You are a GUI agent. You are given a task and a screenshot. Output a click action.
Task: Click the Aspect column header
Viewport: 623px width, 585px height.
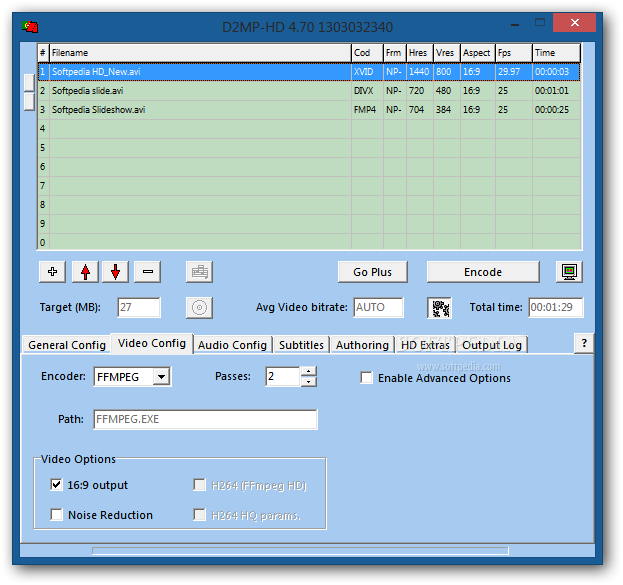(x=478, y=53)
